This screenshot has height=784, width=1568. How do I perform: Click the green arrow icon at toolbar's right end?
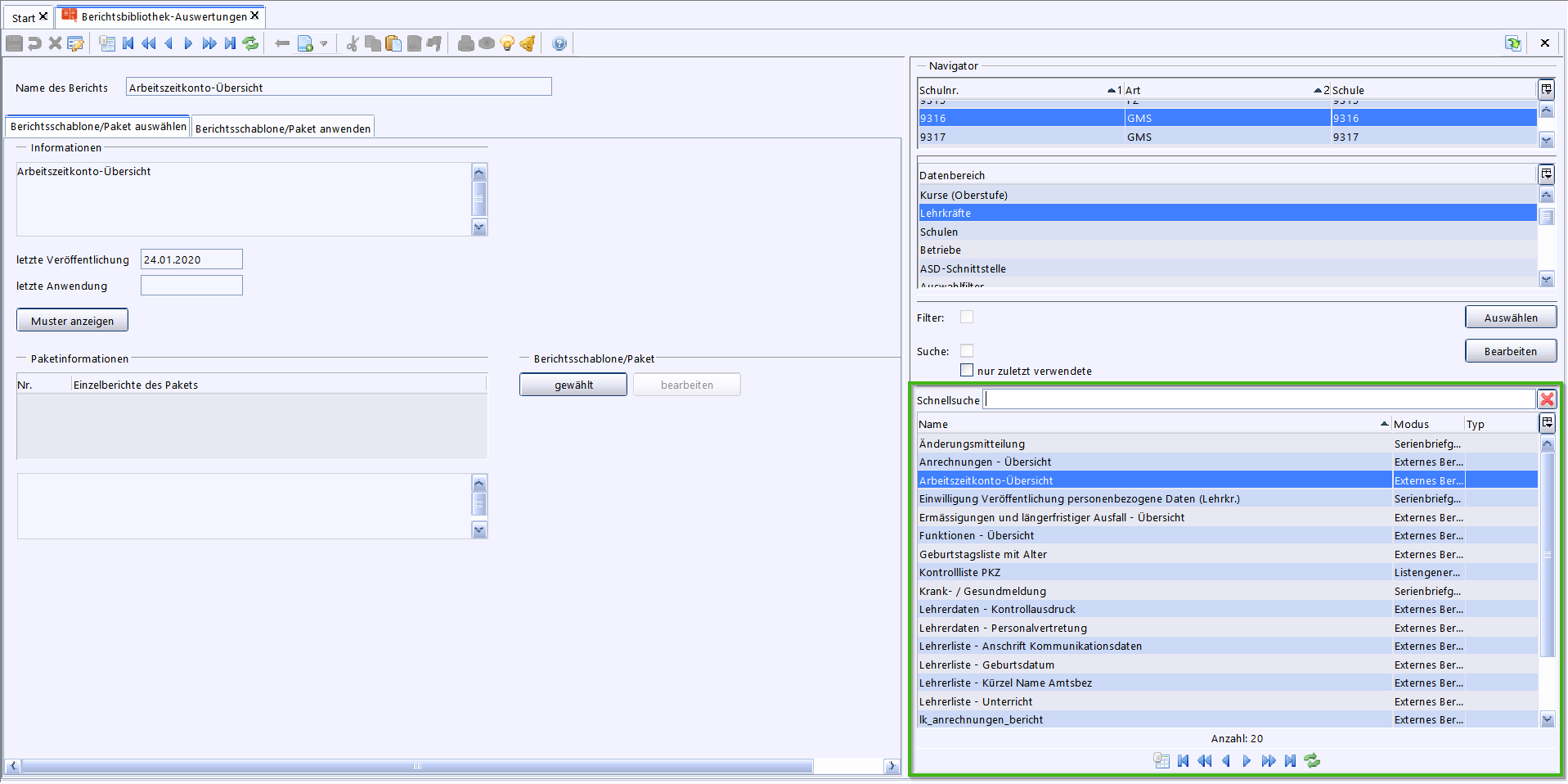(x=1513, y=43)
